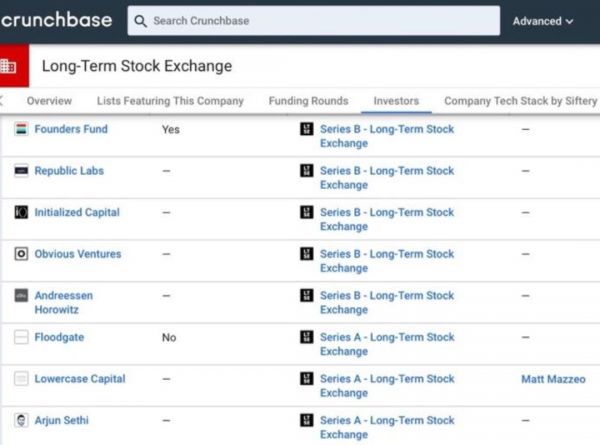Open the Matt Mazzeo partner link

pyautogui.click(x=553, y=379)
